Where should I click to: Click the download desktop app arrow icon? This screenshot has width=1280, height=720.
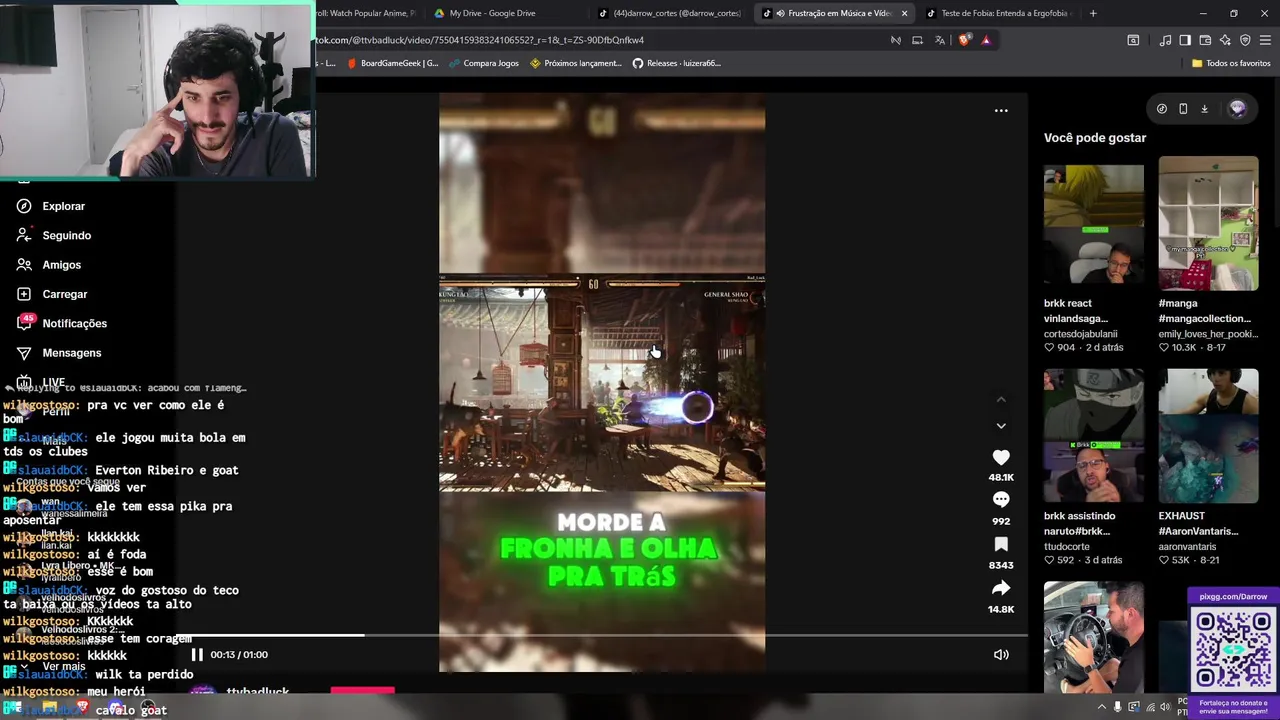click(x=1204, y=109)
